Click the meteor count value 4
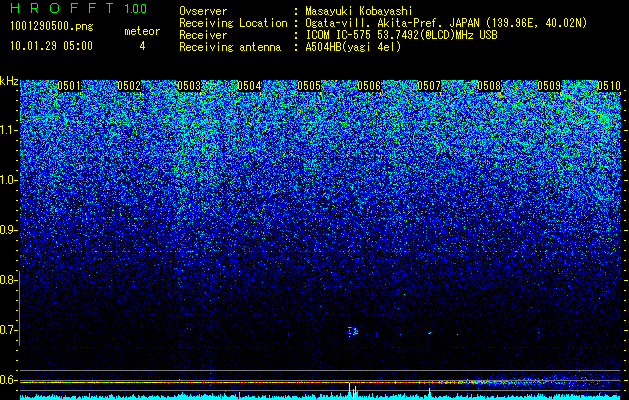The image size is (629, 400). [142, 46]
